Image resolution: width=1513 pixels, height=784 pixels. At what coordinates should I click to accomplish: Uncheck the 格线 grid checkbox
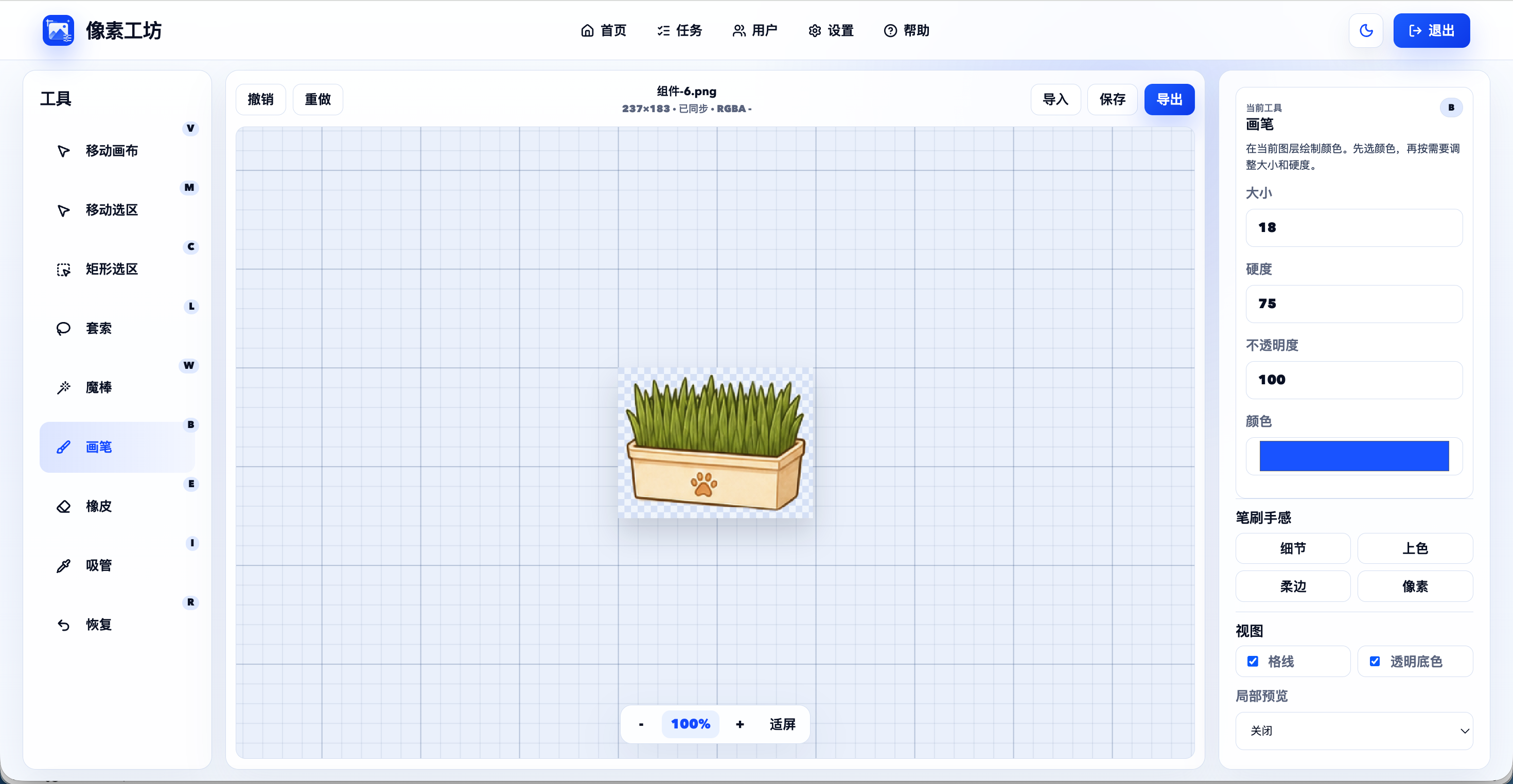pos(1253,661)
